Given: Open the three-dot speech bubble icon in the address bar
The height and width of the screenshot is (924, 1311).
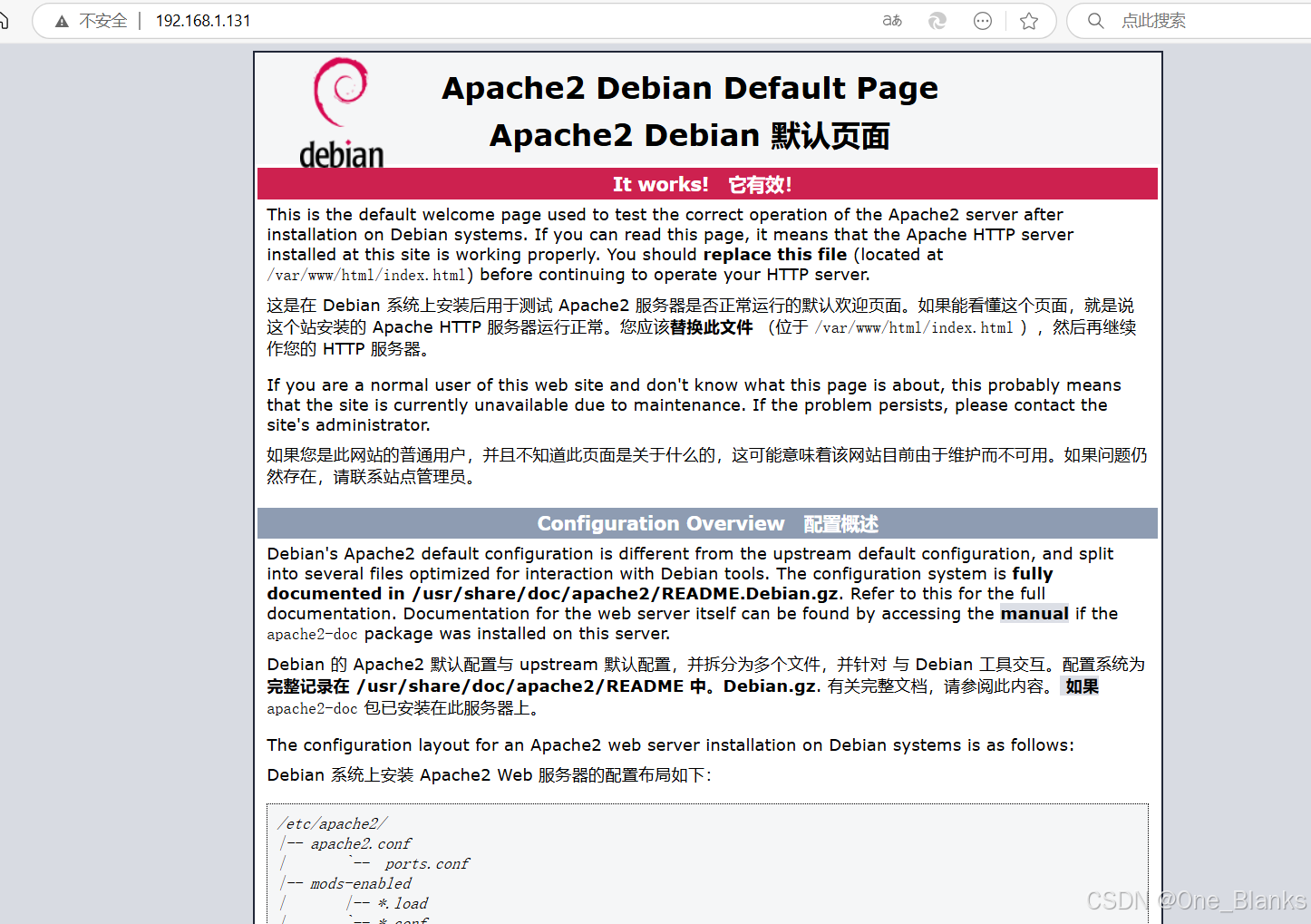Looking at the screenshot, I should pyautogui.click(x=983, y=21).
